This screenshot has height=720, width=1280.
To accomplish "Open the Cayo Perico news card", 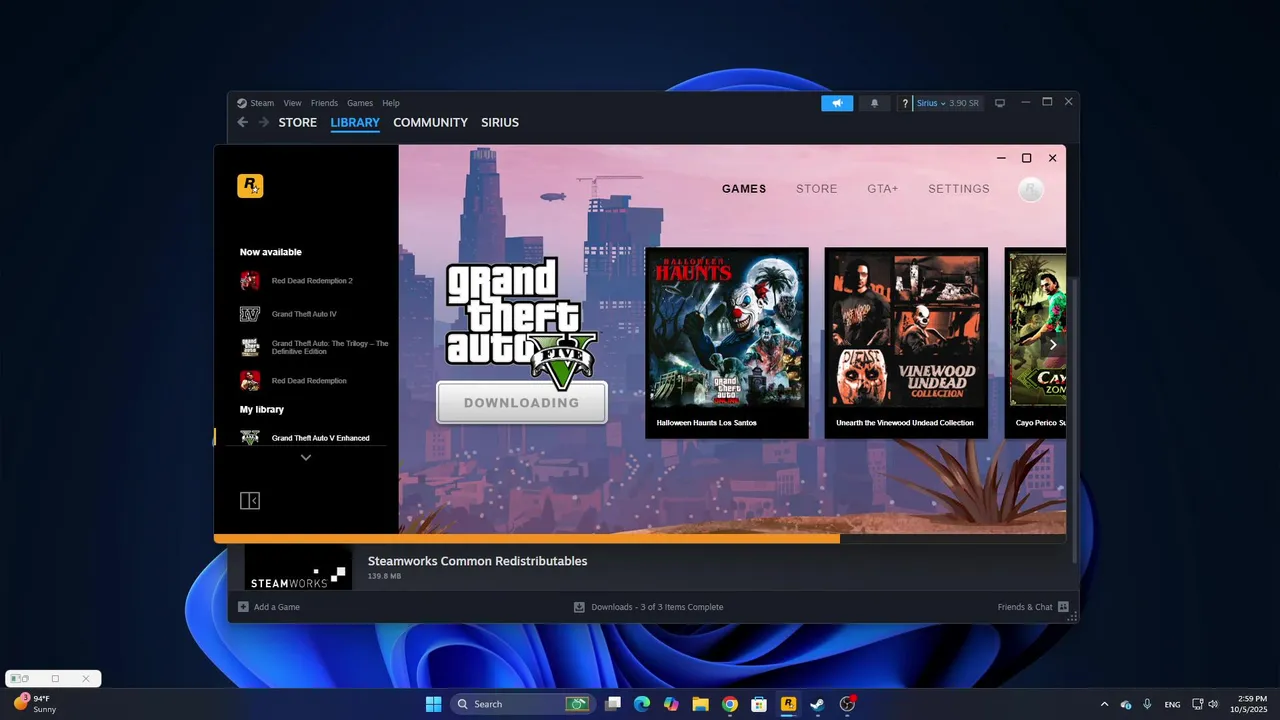I will pos(1035,343).
